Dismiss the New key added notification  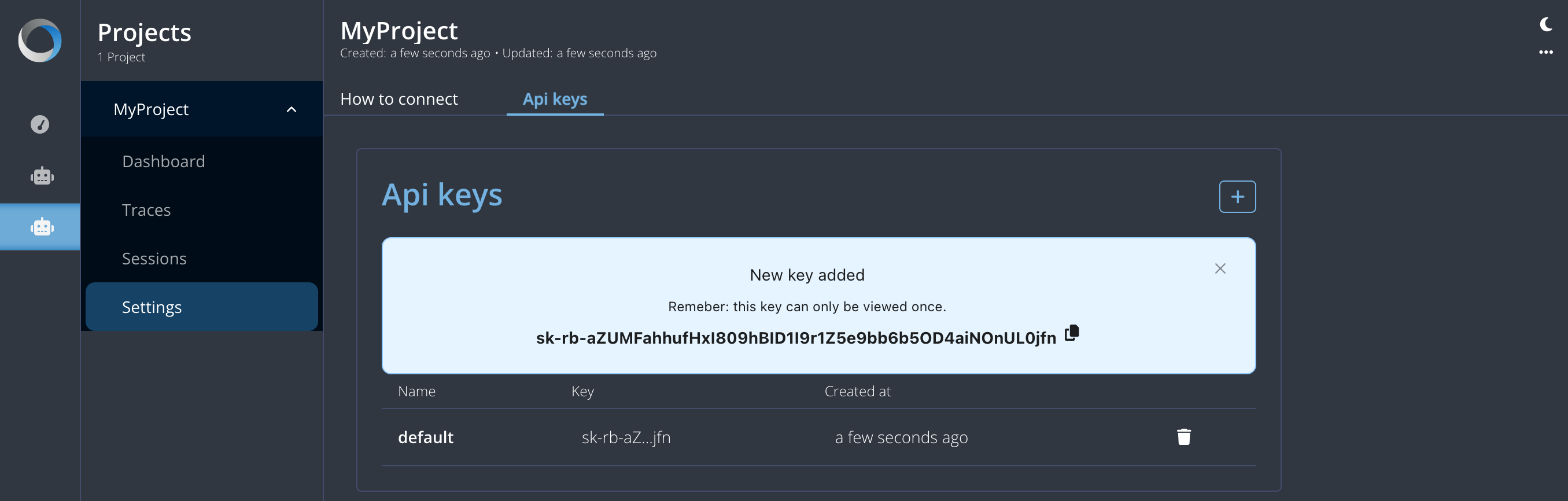click(1220, 268)
